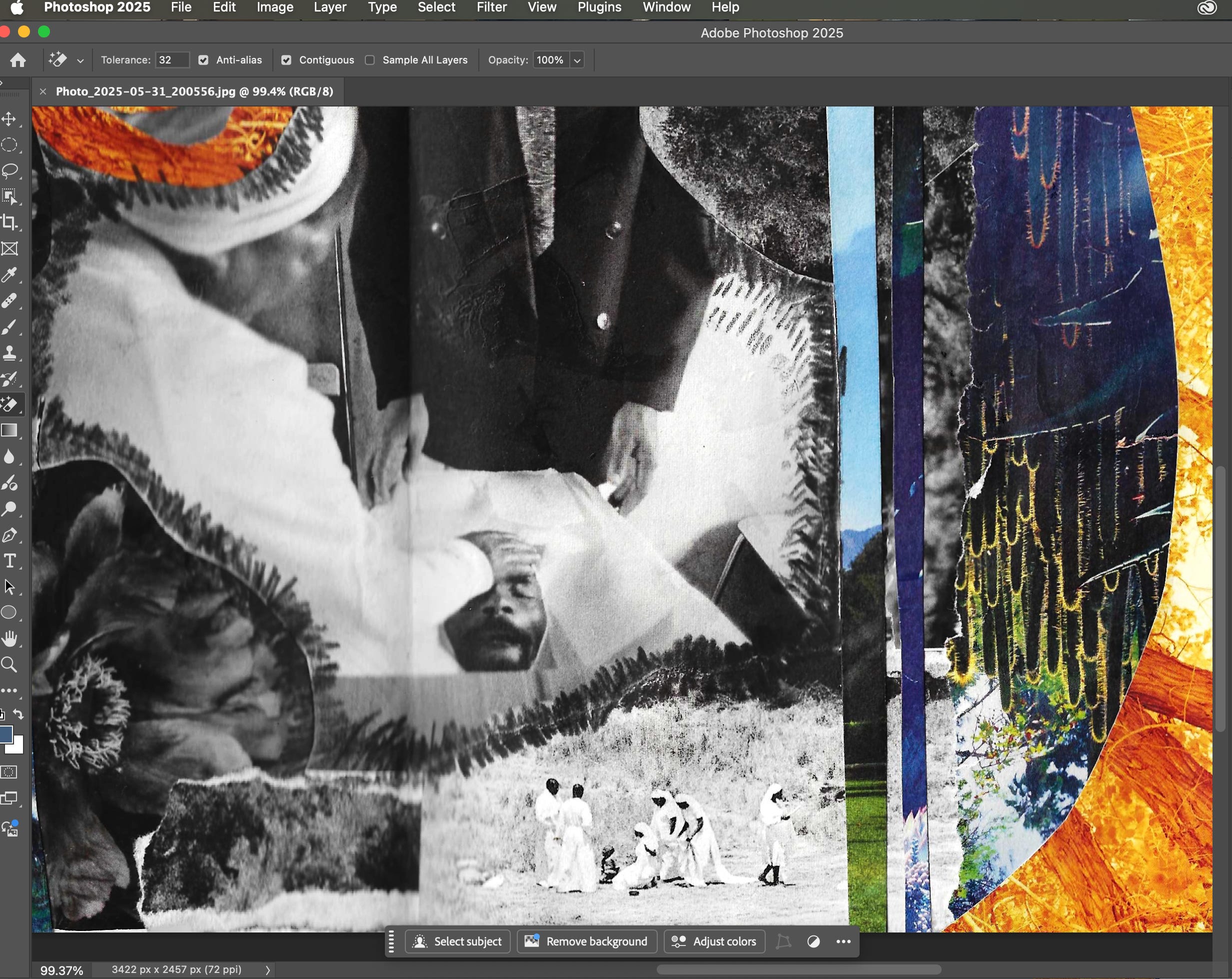Select the Lasso tool
The width and height of the screenshot is (1232, 979).
[9, 171]
